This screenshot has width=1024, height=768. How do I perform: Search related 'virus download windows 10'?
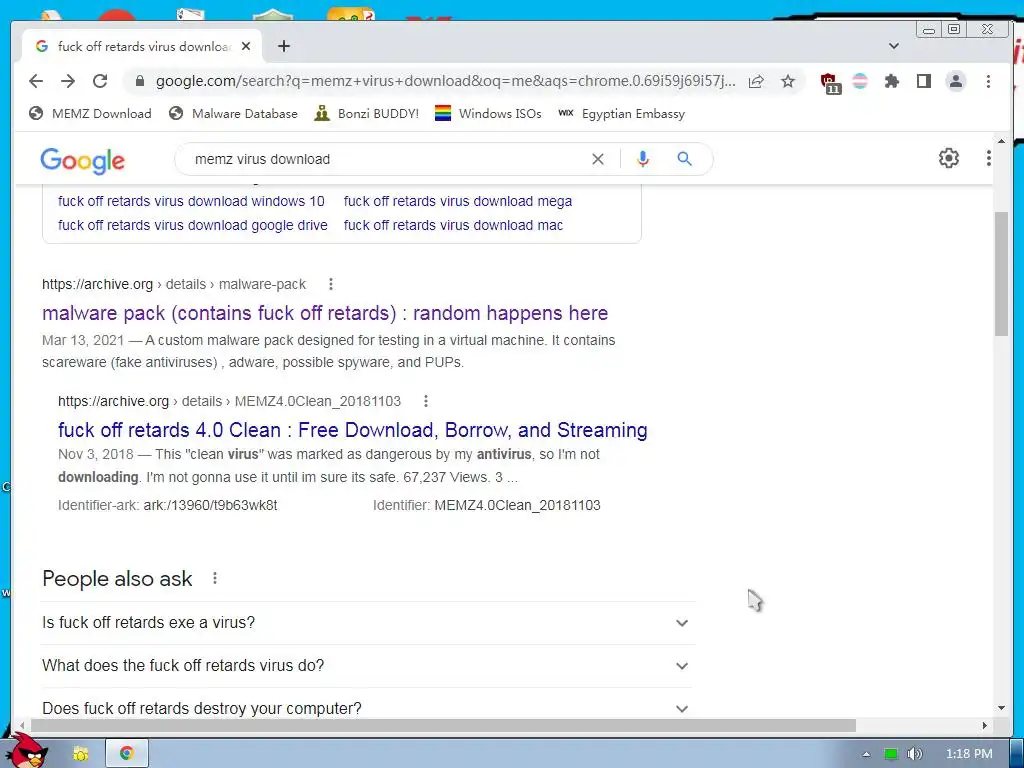[x=191, y=201]
